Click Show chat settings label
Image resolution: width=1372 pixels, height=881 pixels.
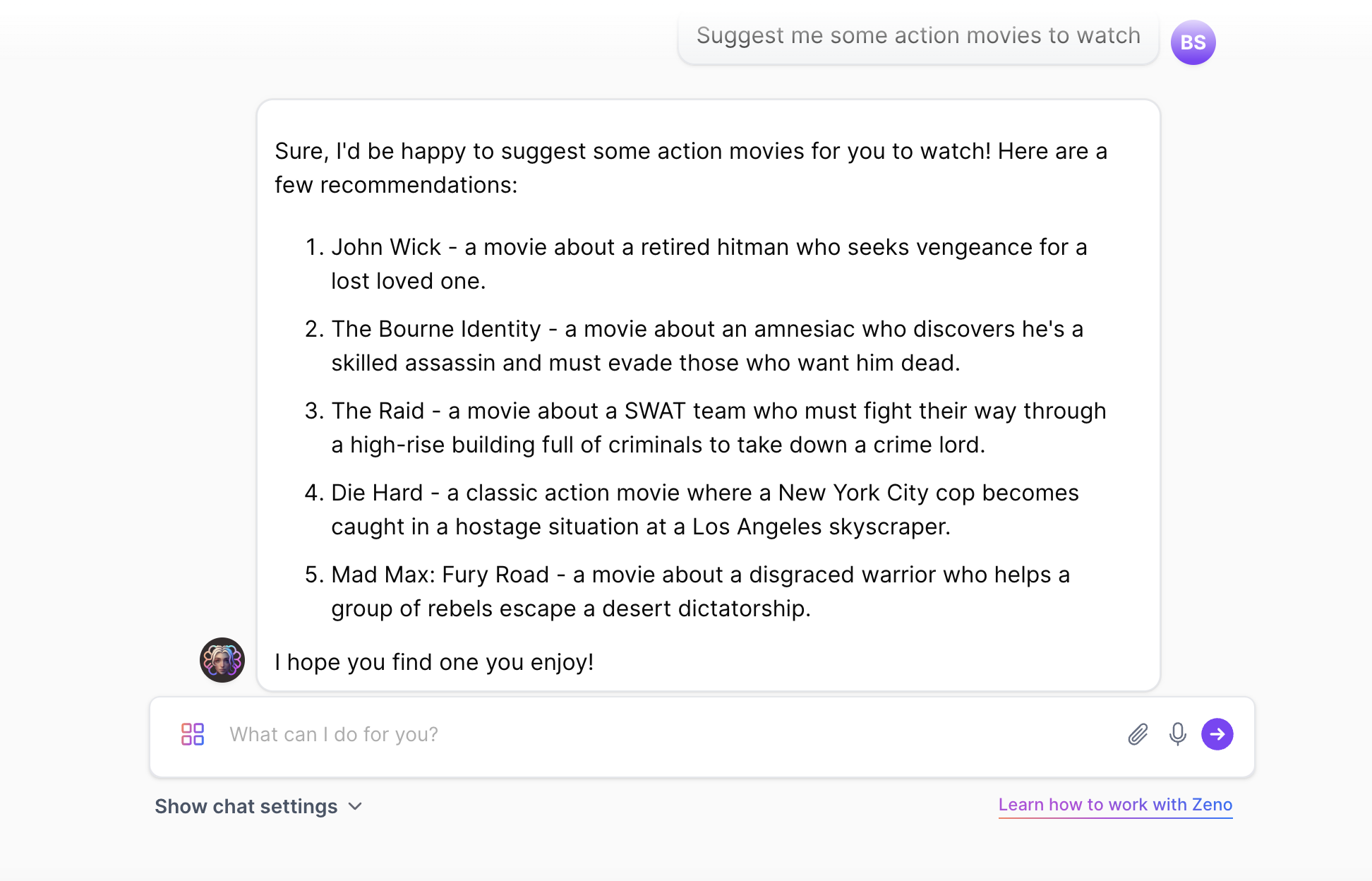click(x=246, y=806)
